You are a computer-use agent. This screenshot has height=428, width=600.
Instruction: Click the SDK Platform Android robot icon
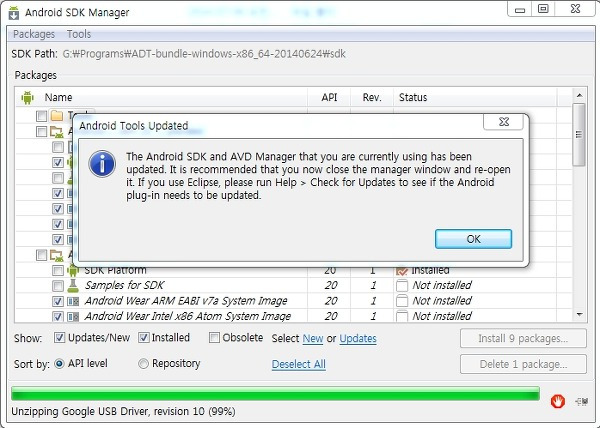[x=73, y=271]
